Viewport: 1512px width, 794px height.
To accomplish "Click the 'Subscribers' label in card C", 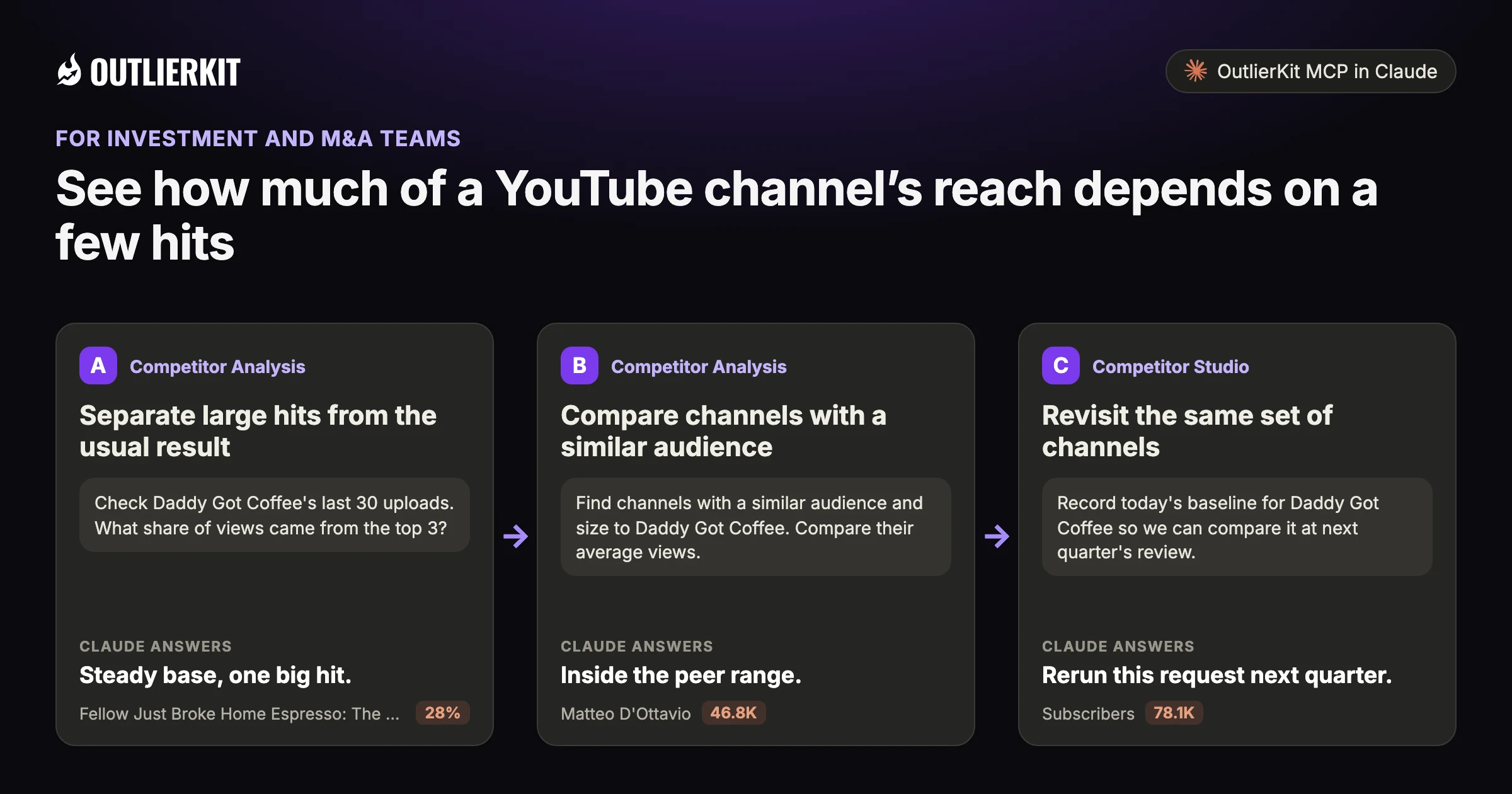I will click(1088, 713).
